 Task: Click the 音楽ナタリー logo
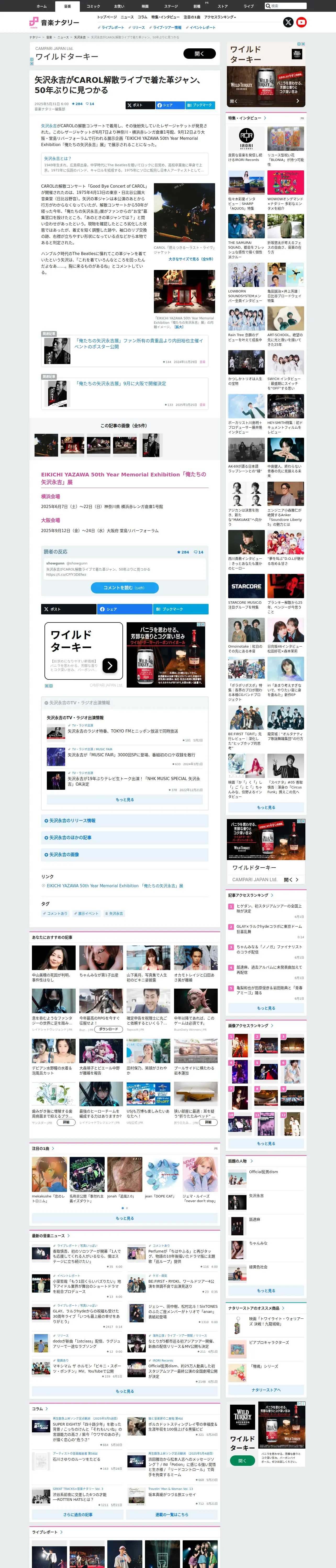coord(54,22)
